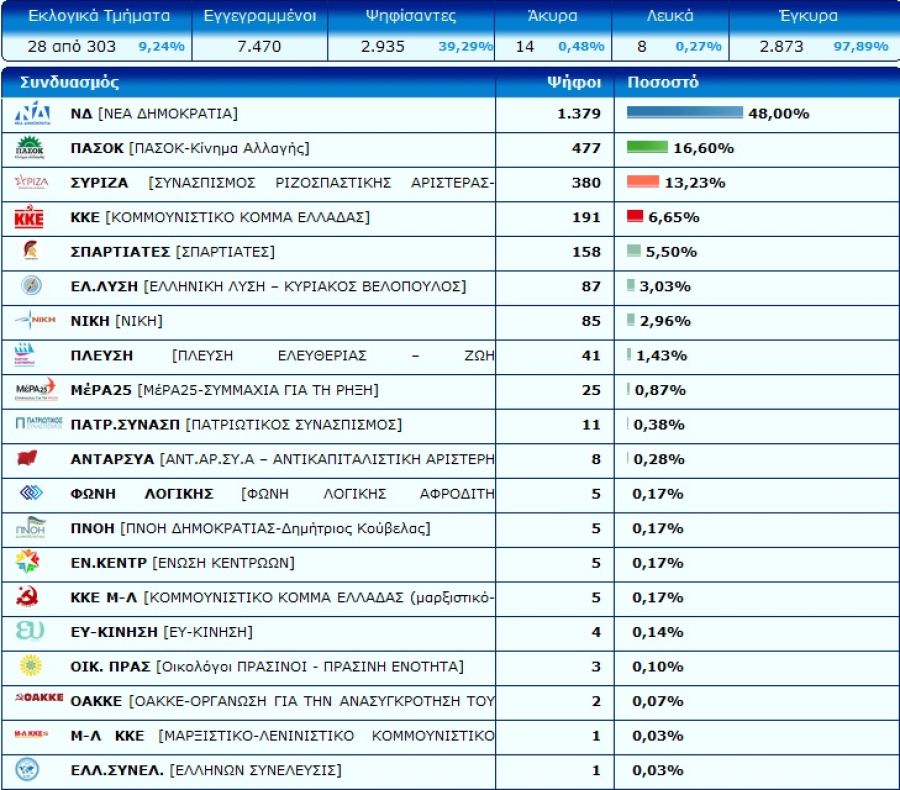900x790 pixels.
Task: Click the 2.935 voters value
Action: (x=383, y=47)
